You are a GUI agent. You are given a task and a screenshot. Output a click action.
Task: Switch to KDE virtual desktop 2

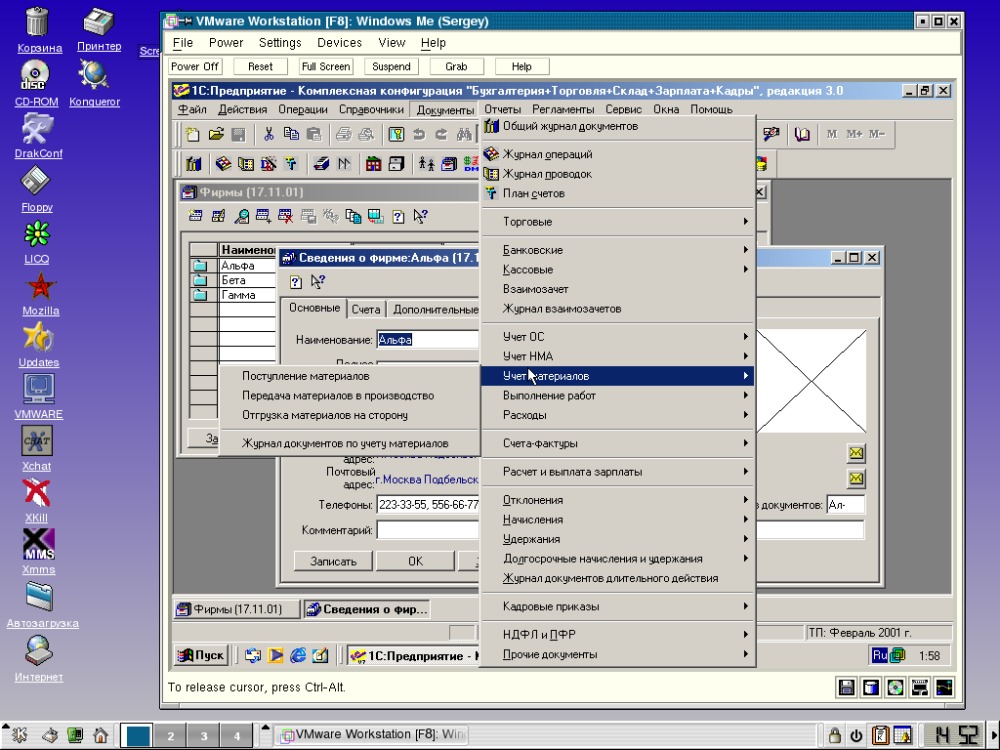[170, 735]
